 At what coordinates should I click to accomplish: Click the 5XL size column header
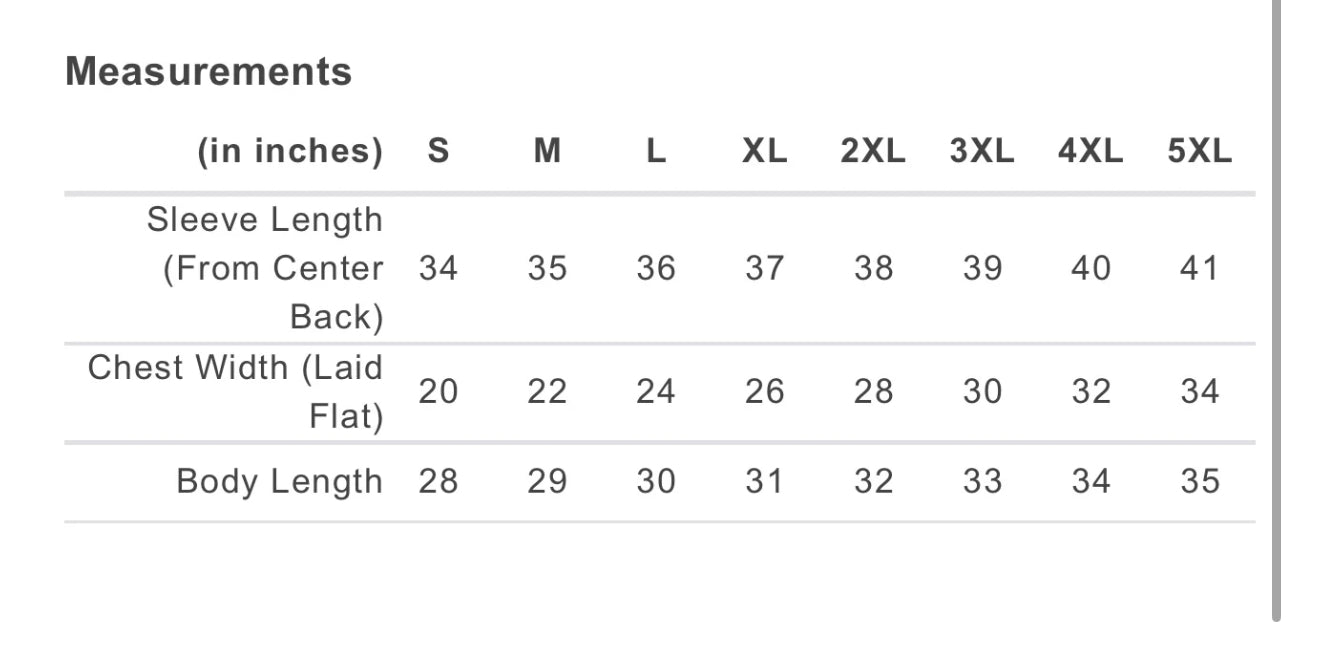1199,151
